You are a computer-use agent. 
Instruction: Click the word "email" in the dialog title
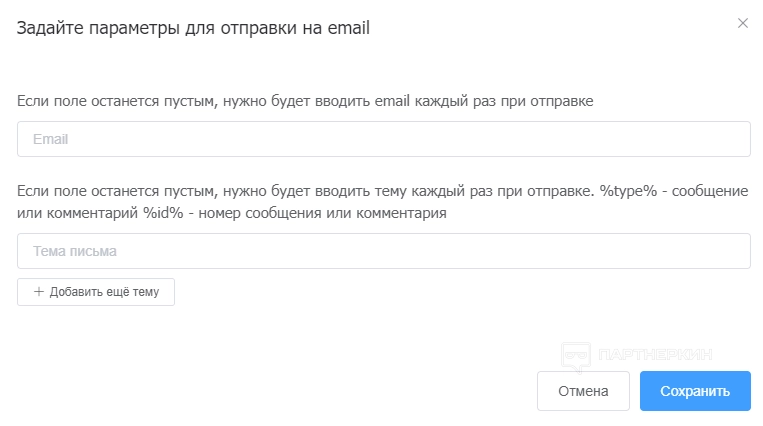click(349, 28)
